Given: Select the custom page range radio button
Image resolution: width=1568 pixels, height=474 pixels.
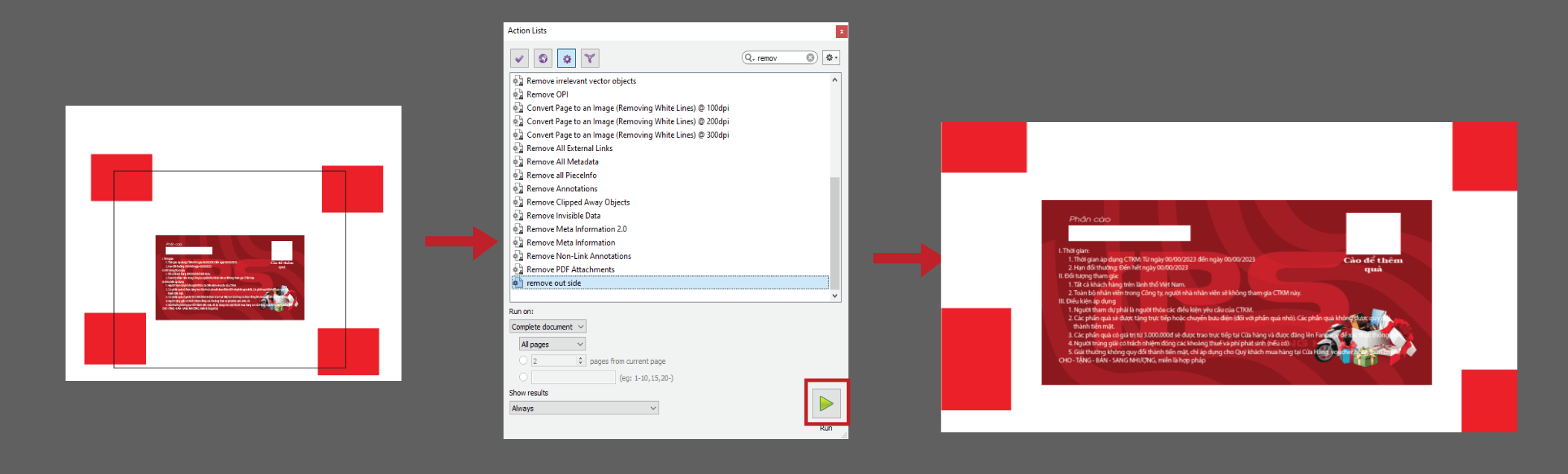Looking at the screenshot, I should tap(523, 377).
